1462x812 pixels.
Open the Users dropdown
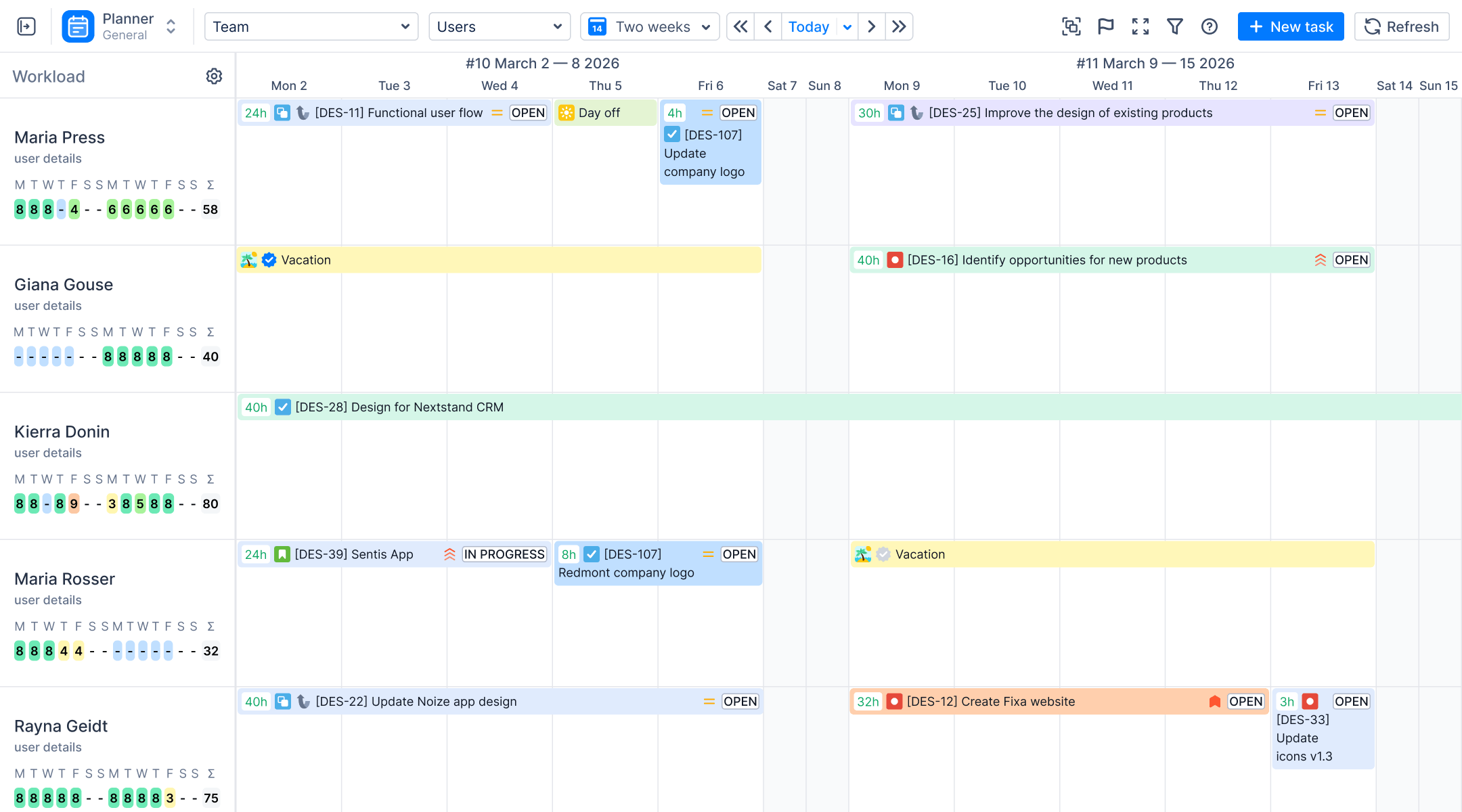(500, 26)
